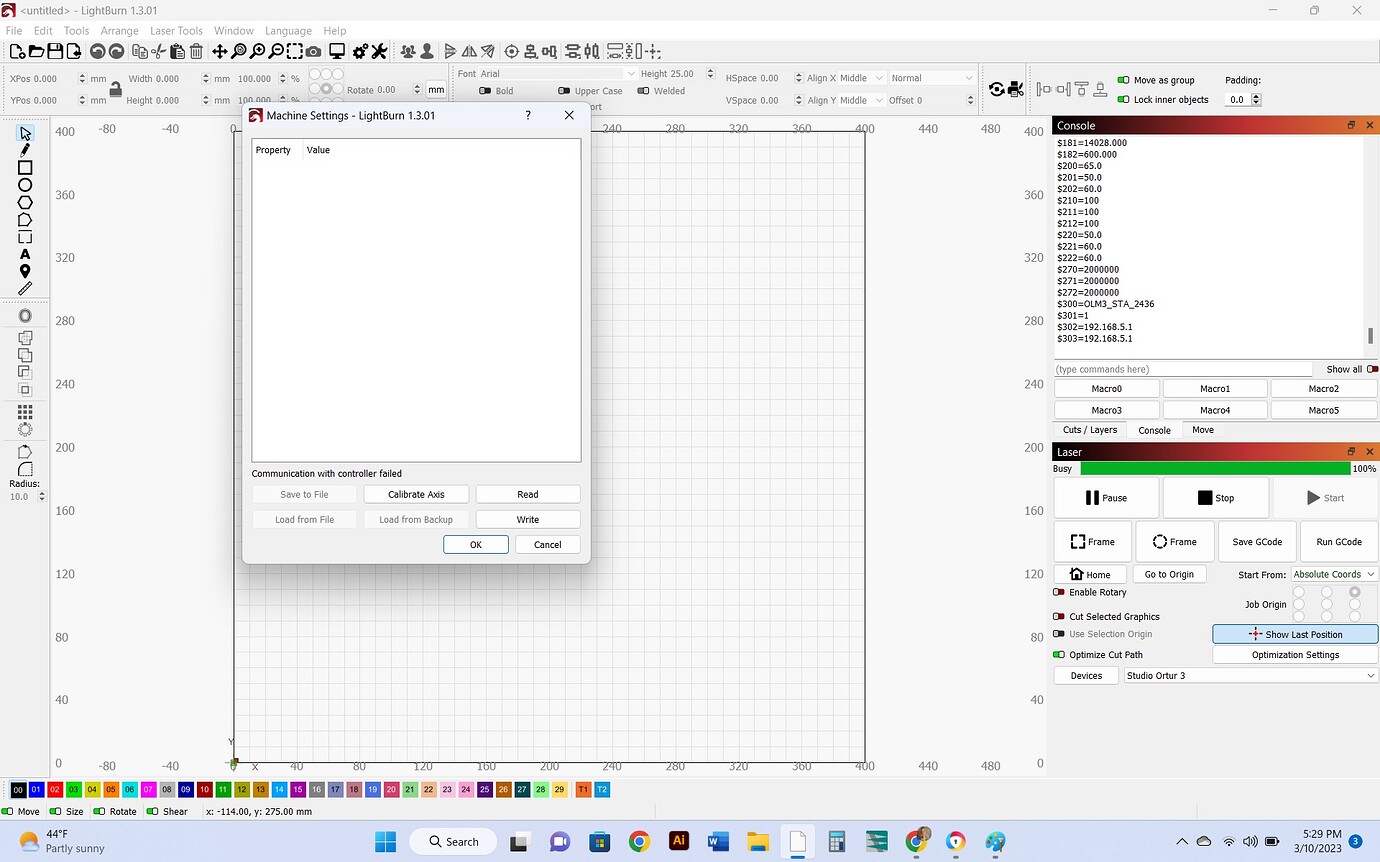Open the camera capture tool
Image resolution: width=1380 pixels, height=862 pixels.
click(x=314, y=52)
